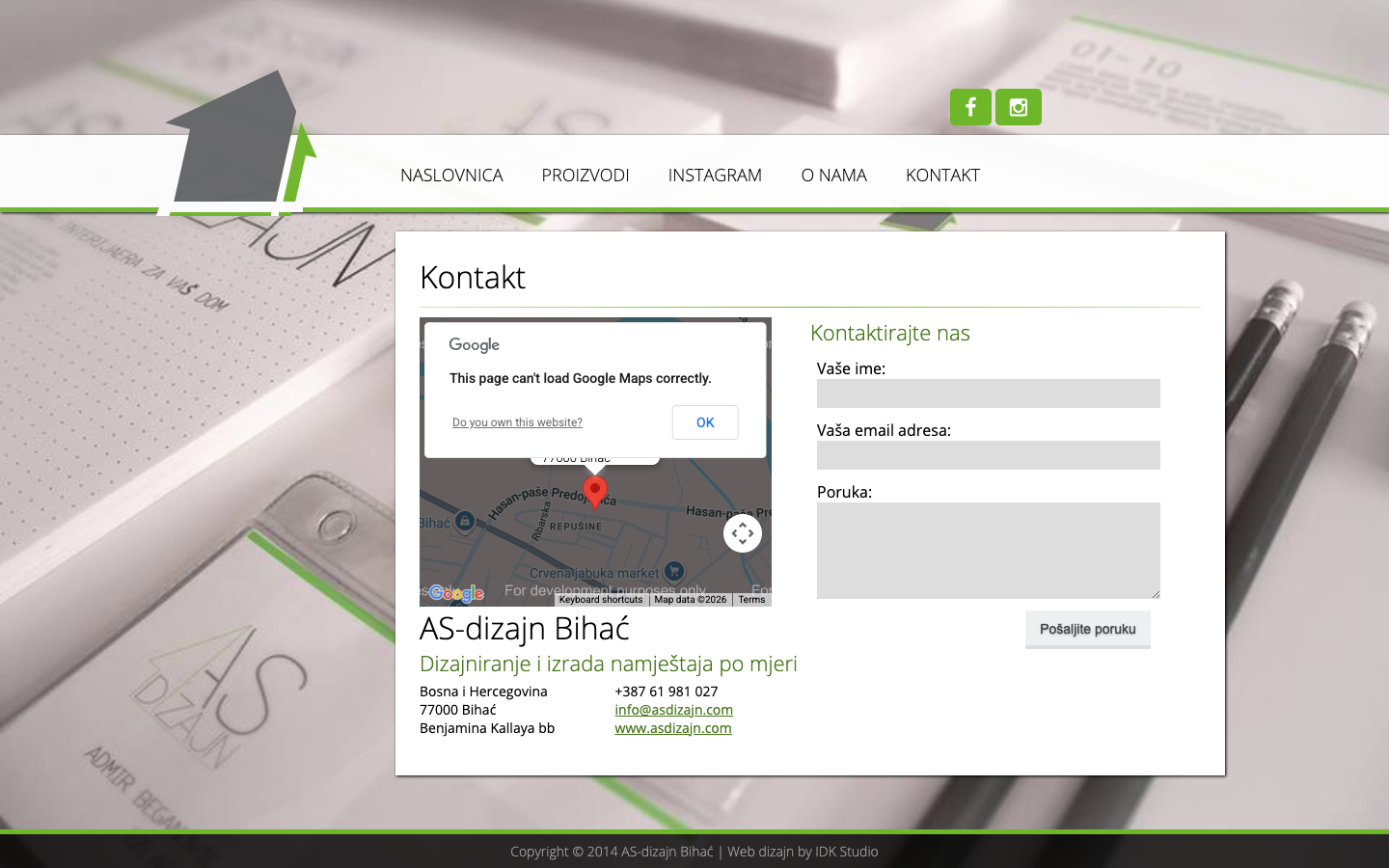1389x868 pixels.
Task: Click the footer copyright text
Action: coord(694,852)
